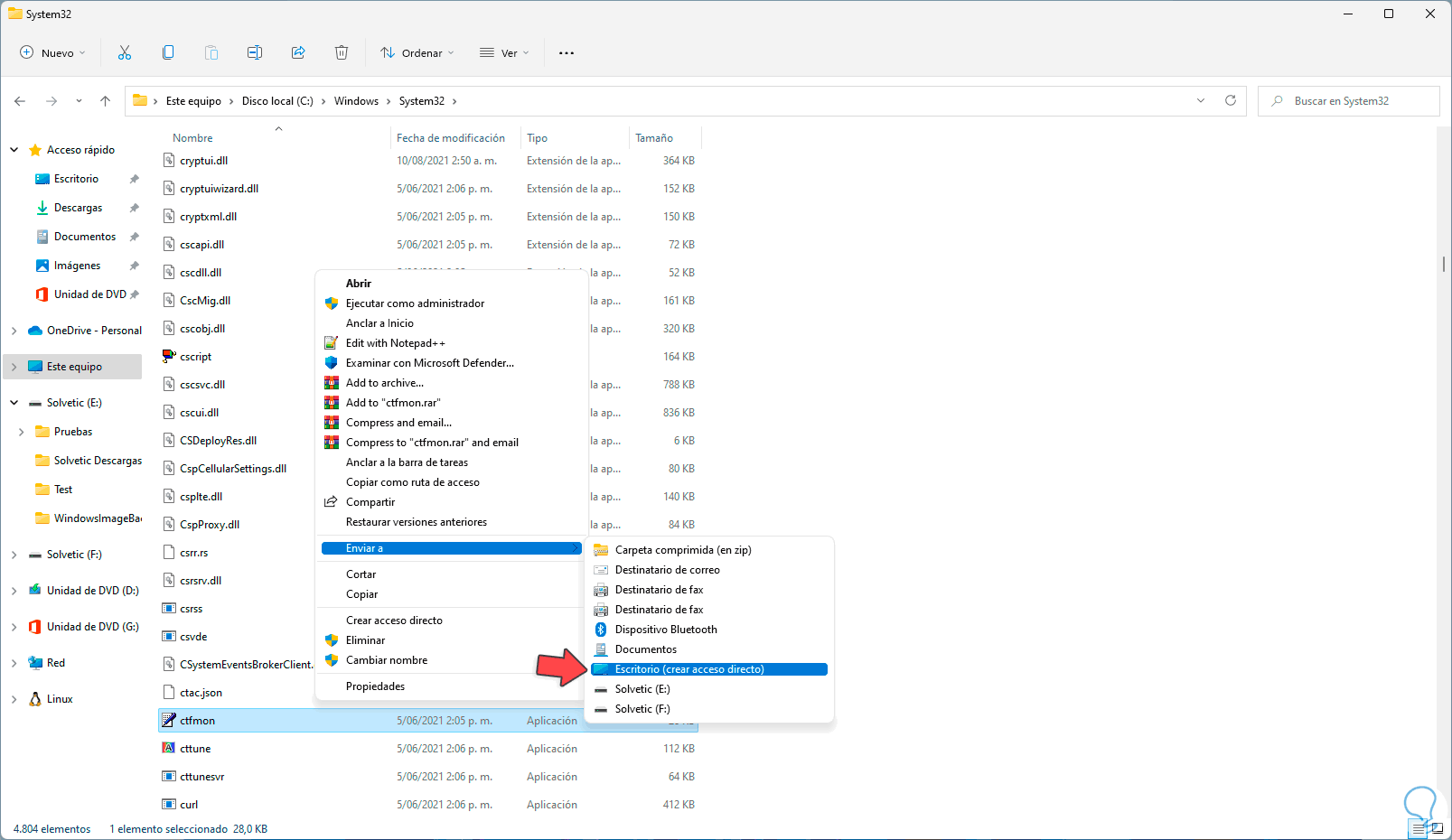Click Este equipo in breadcrumb path
The width and height of the screenshot is (1452, 840).
(x=193, y=101)
